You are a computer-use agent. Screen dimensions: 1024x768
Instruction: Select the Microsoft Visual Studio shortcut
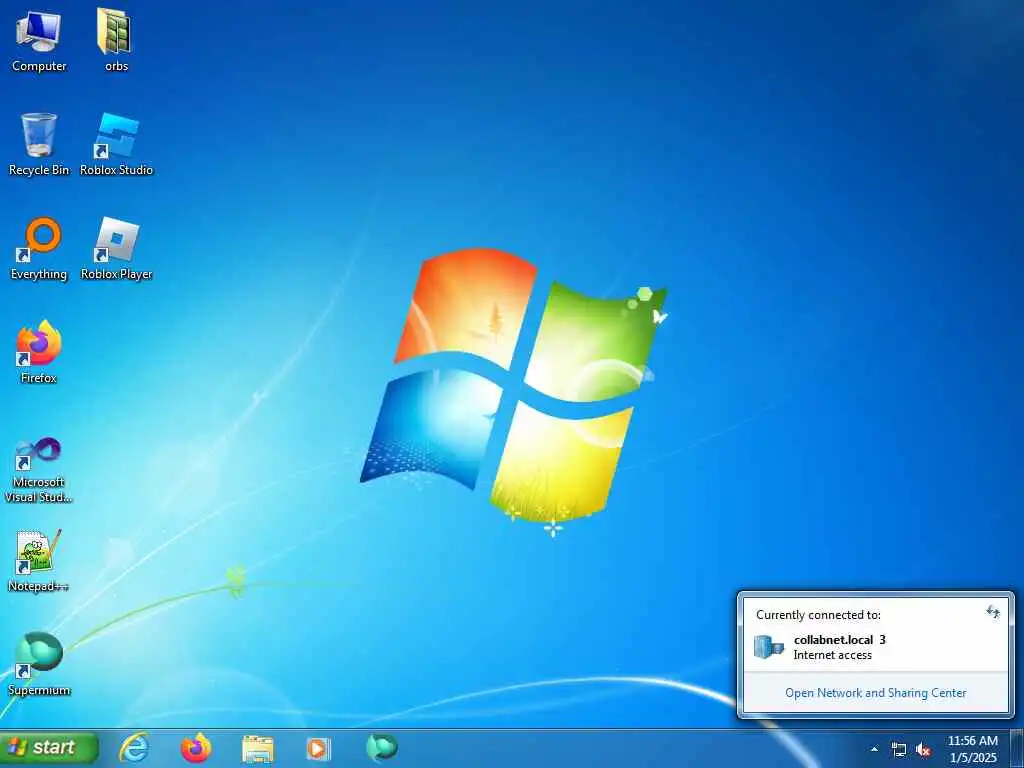(39, 470)
